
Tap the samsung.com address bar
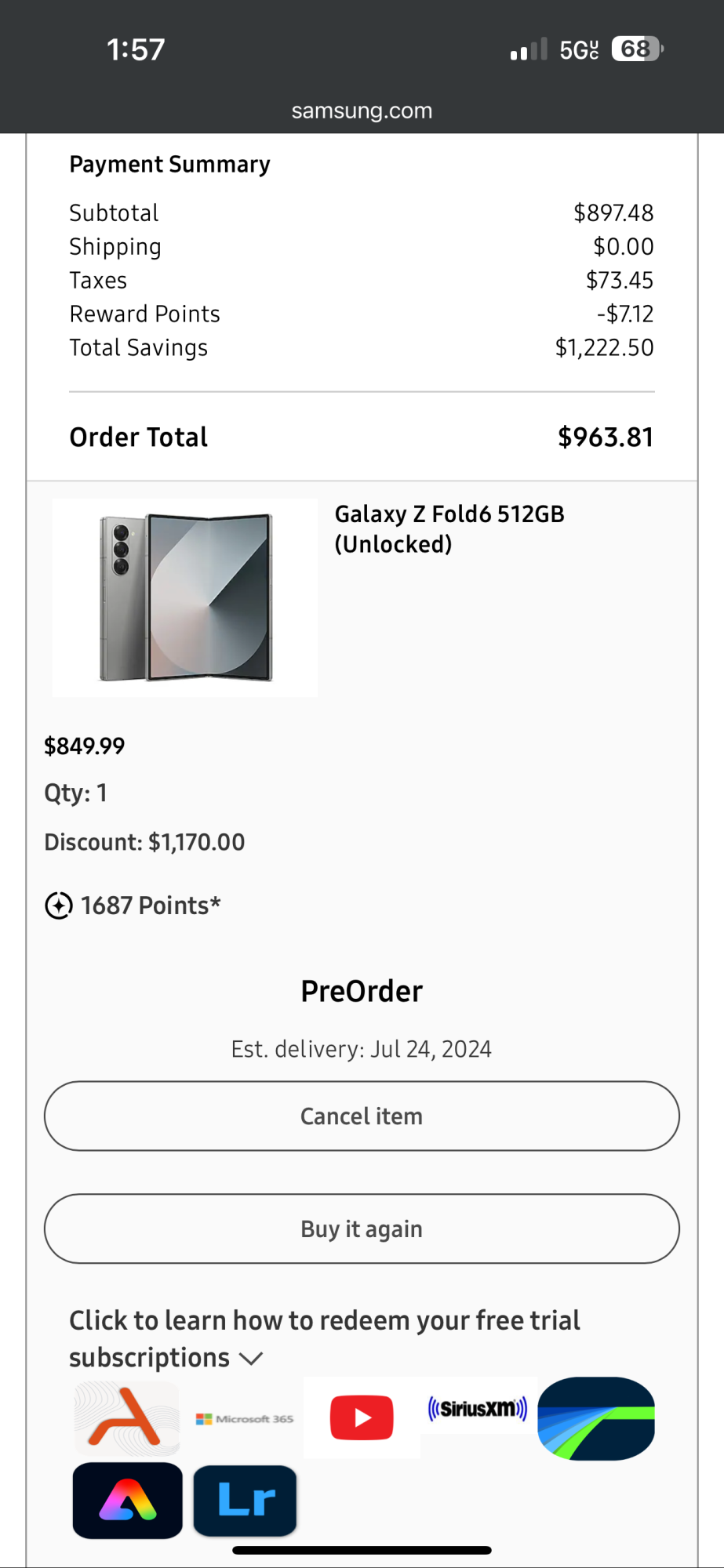click(362, 111)
